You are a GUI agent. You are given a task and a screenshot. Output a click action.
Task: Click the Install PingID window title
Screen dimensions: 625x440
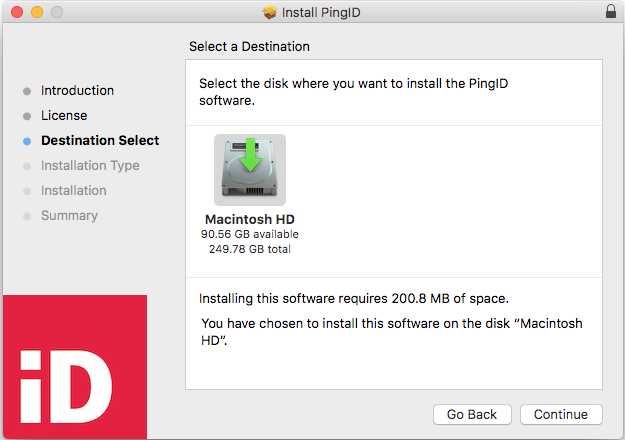click(x=320, y=12)
